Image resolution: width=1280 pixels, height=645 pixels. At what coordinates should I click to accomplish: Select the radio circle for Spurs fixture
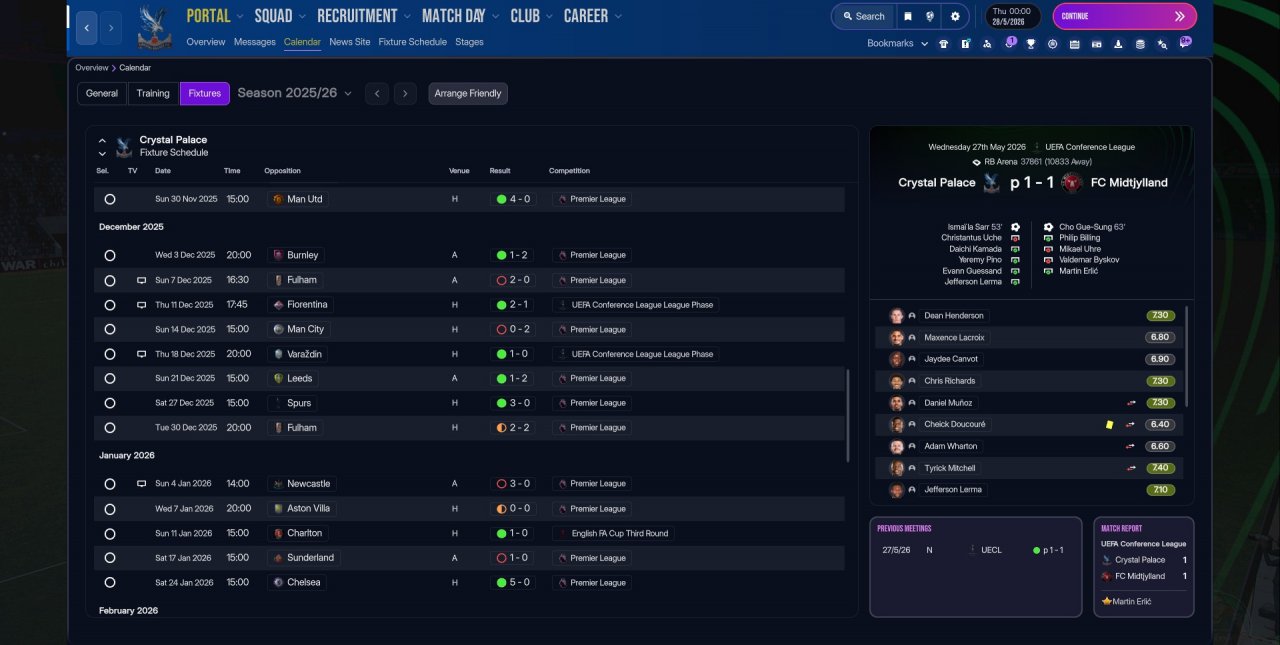[110, 403]
